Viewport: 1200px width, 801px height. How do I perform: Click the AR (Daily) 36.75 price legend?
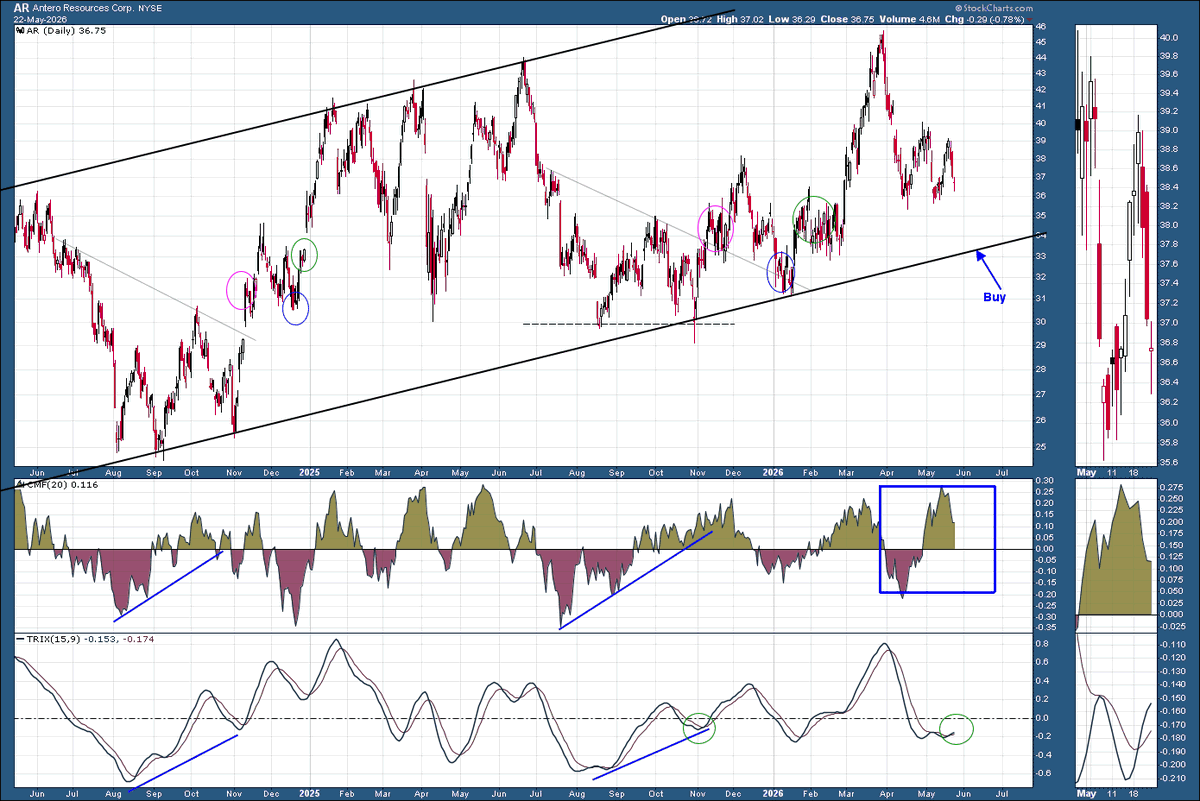coord(63,31)
